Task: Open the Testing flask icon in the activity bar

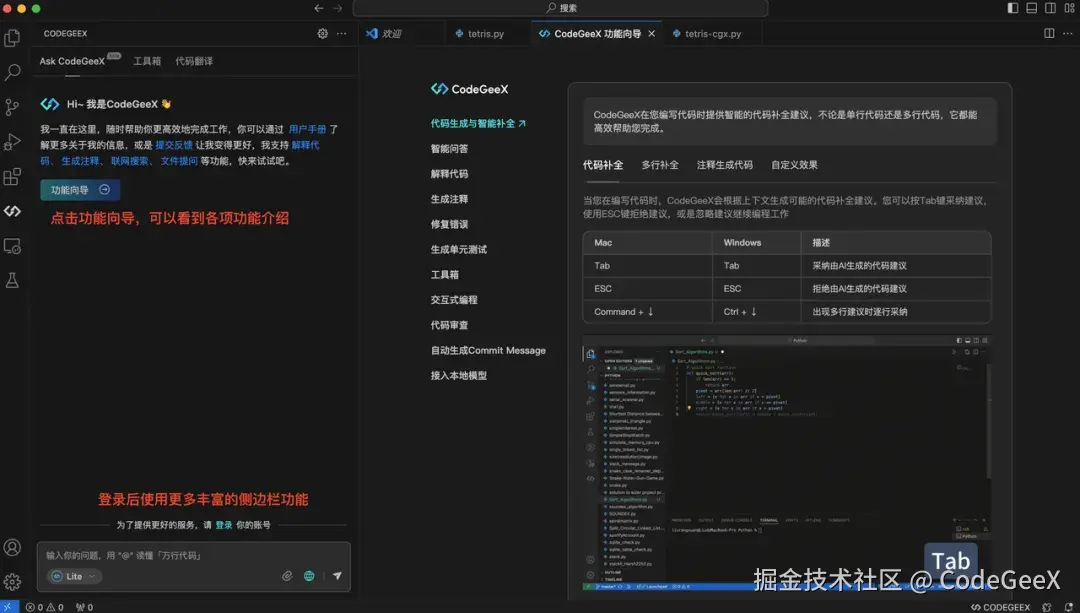Action: (13, 281)
